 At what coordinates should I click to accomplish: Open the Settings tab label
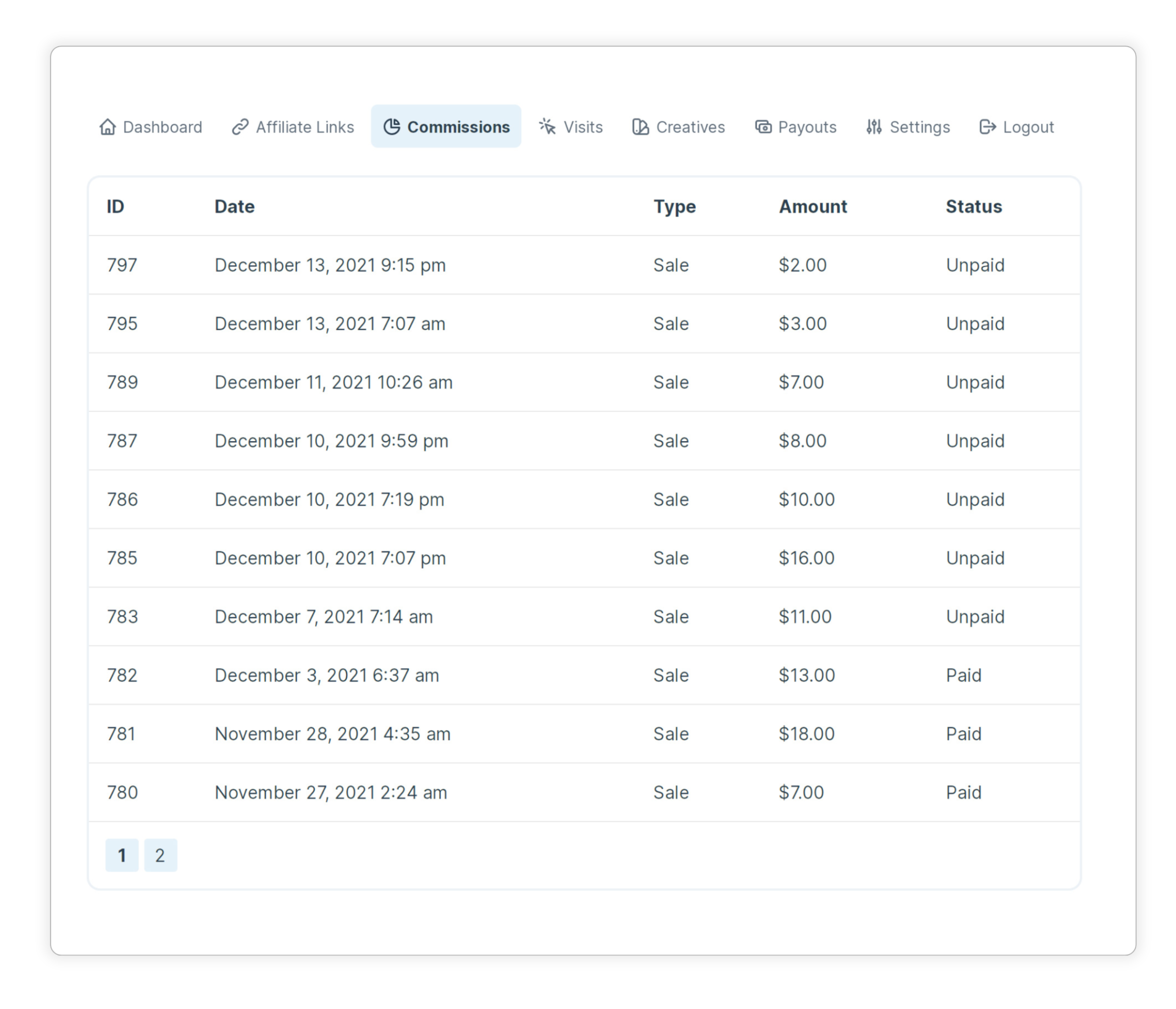919,127
